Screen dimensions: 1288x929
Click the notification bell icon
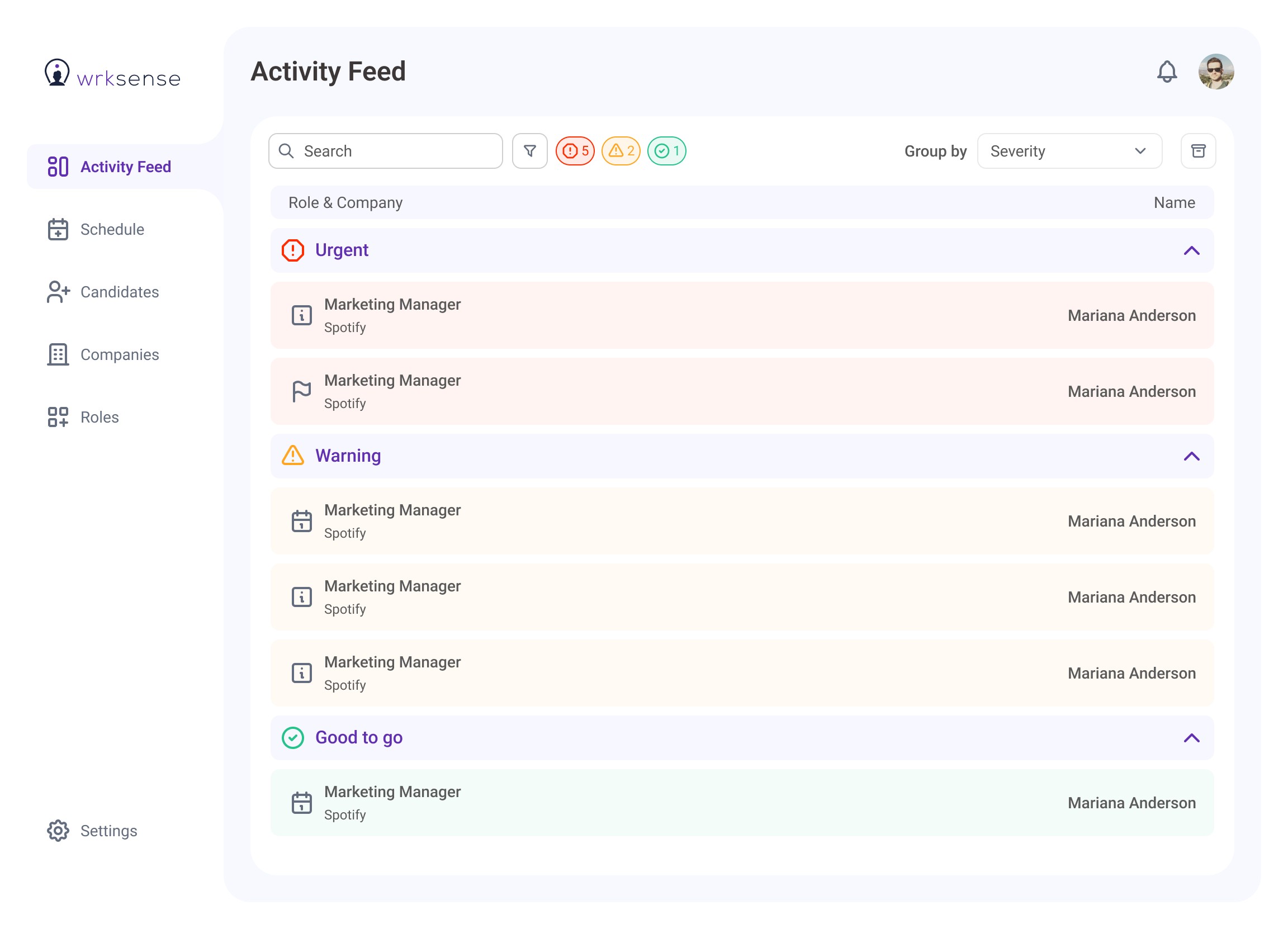click(x=1167, y=72)
